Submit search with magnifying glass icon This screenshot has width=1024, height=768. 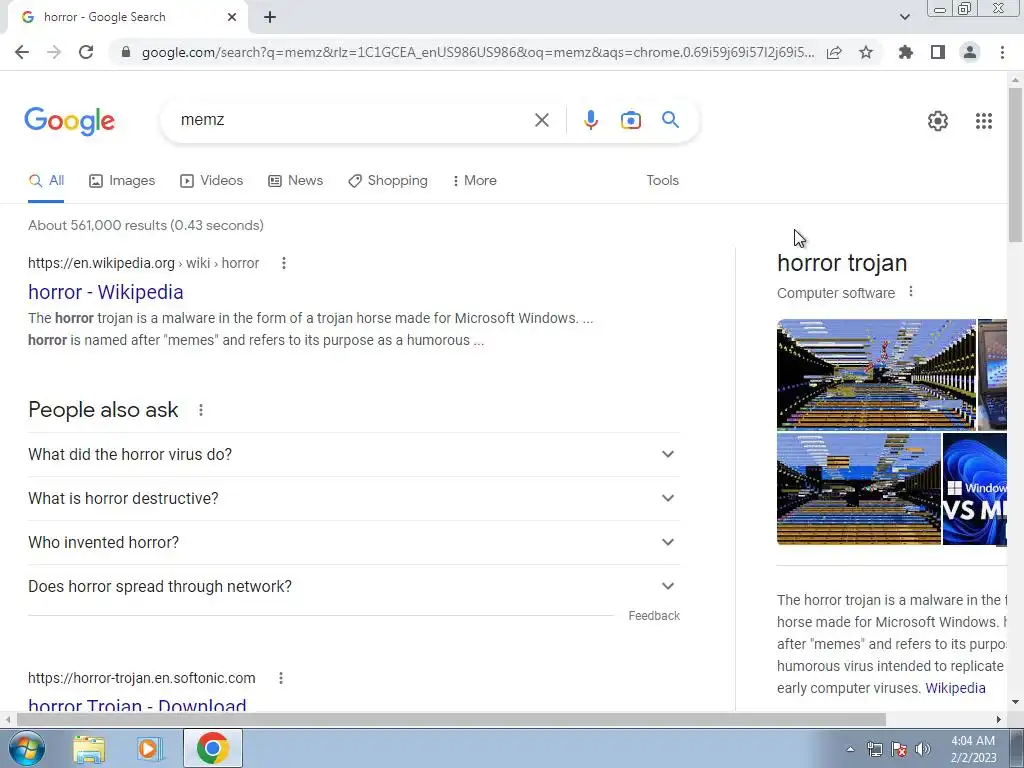tap(670, 120)
